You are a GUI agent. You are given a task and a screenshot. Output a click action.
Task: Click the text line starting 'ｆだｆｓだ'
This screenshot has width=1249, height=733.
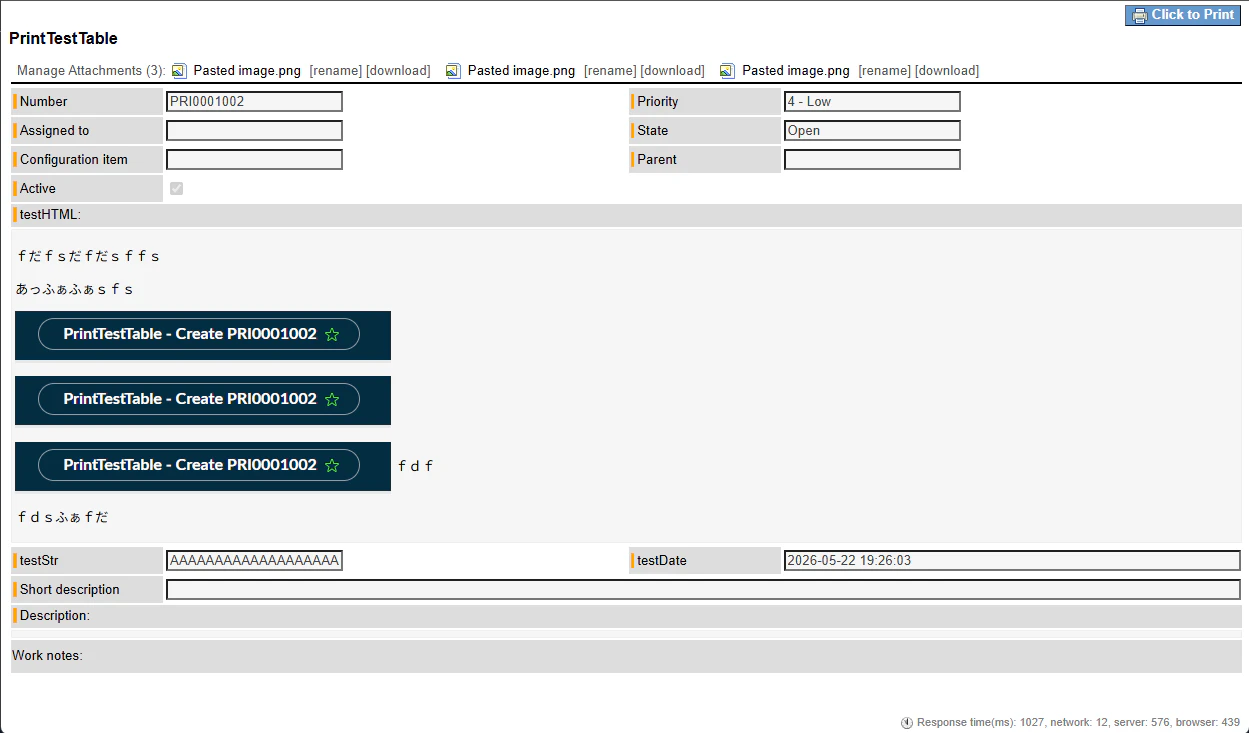click(x=88, y=256)
